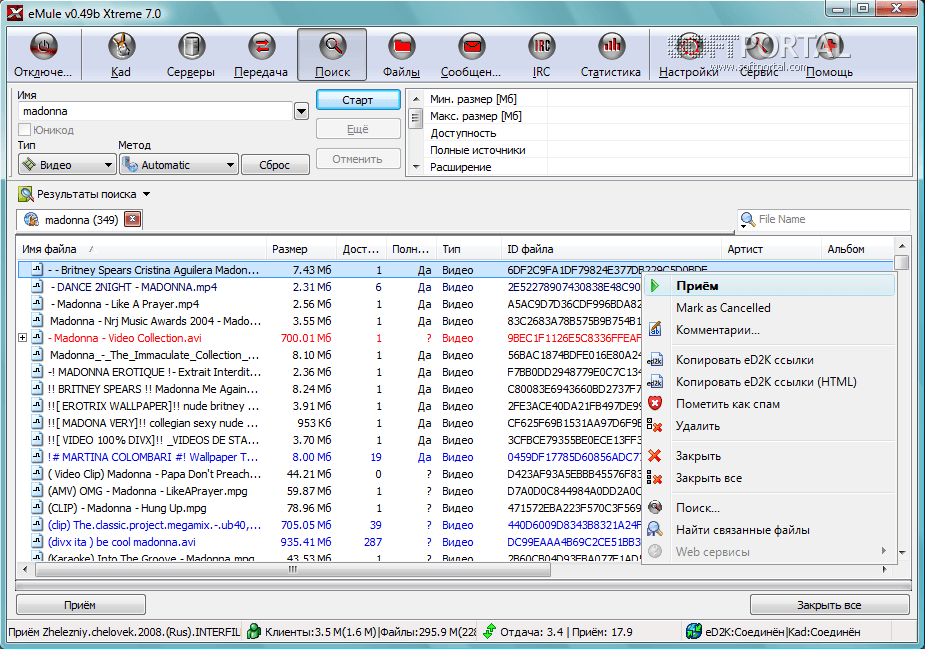Click file icon of DANCE 2NIGHT - MADONNA.mp4
Viewport: 925px width, 649px height.
tap(37, 287)
